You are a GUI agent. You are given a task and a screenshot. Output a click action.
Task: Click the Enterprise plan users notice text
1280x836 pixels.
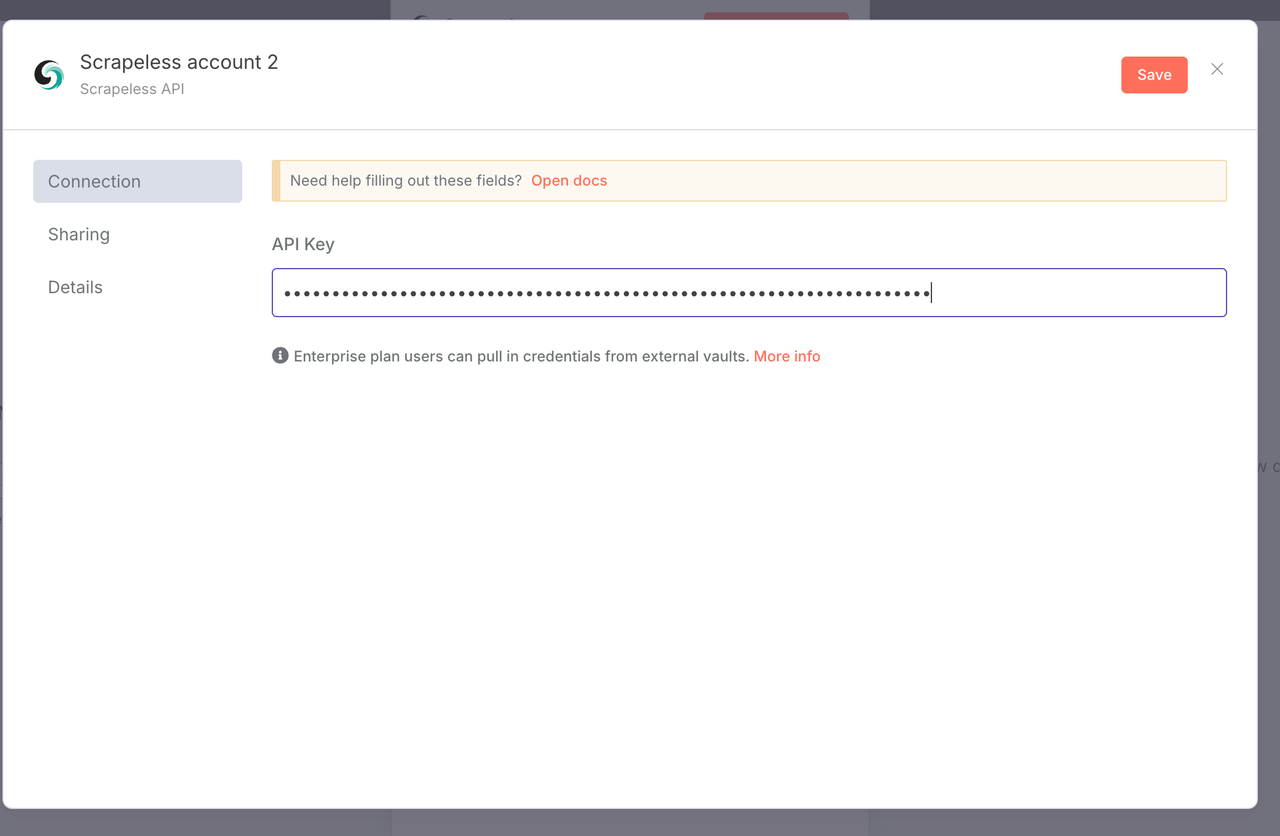click(521, 356)
